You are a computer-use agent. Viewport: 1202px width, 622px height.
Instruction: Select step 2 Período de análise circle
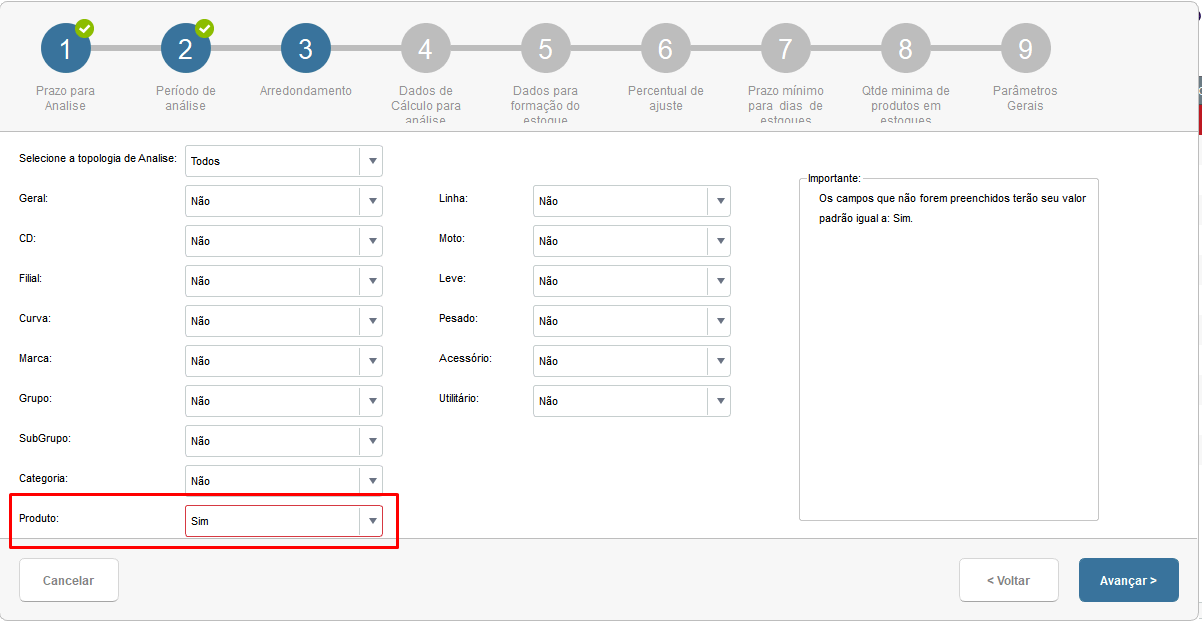(x=185, y=48)
